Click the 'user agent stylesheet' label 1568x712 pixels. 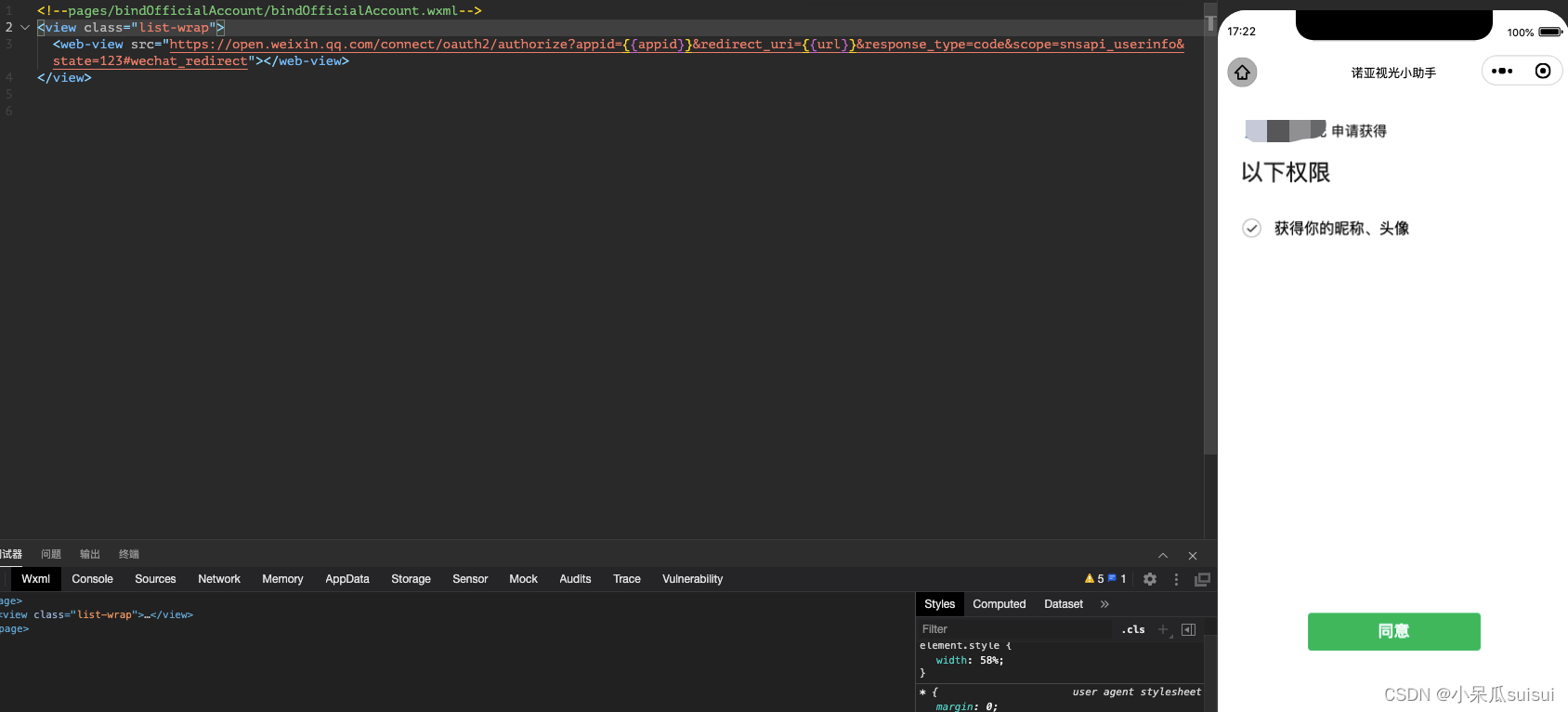point(1136,692)
